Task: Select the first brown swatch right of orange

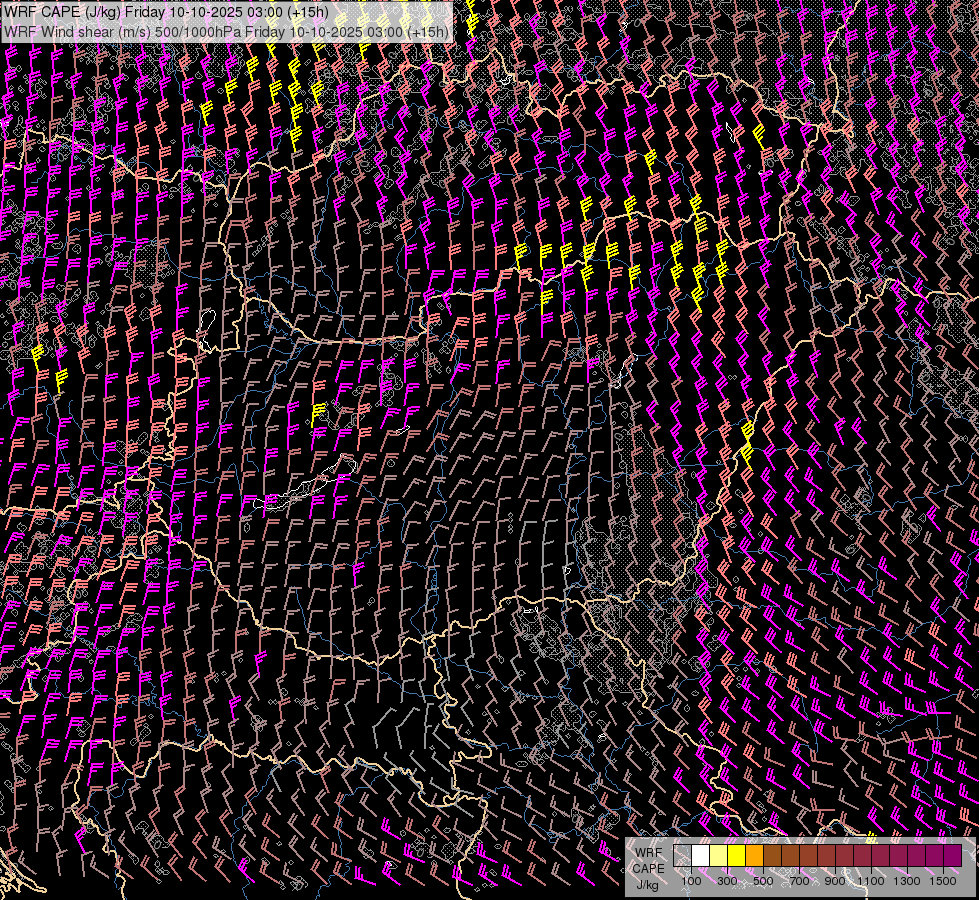Action: point(772,855)
